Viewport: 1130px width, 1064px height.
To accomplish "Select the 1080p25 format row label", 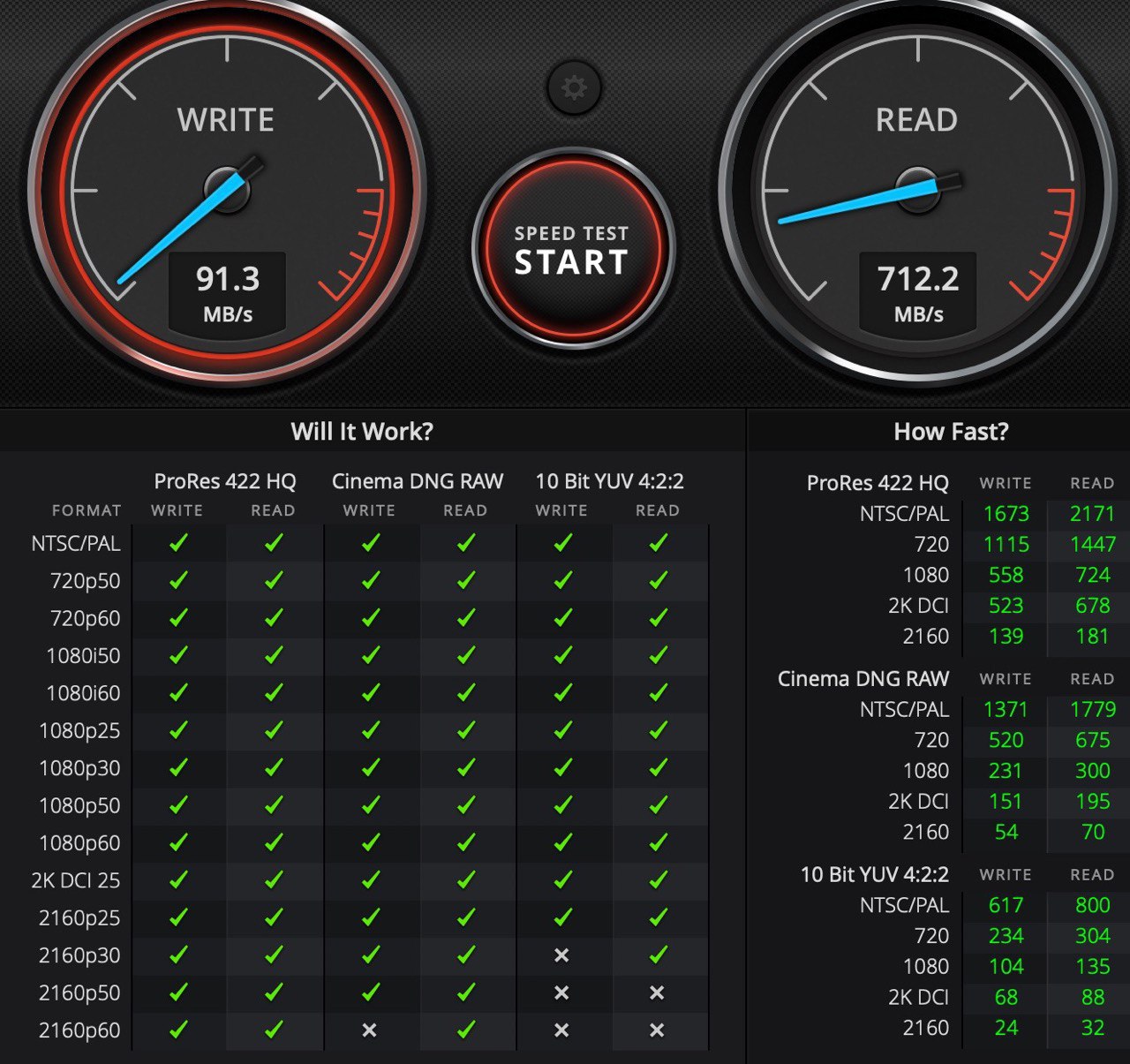I will pyautogui.click(x=79, y=731).
